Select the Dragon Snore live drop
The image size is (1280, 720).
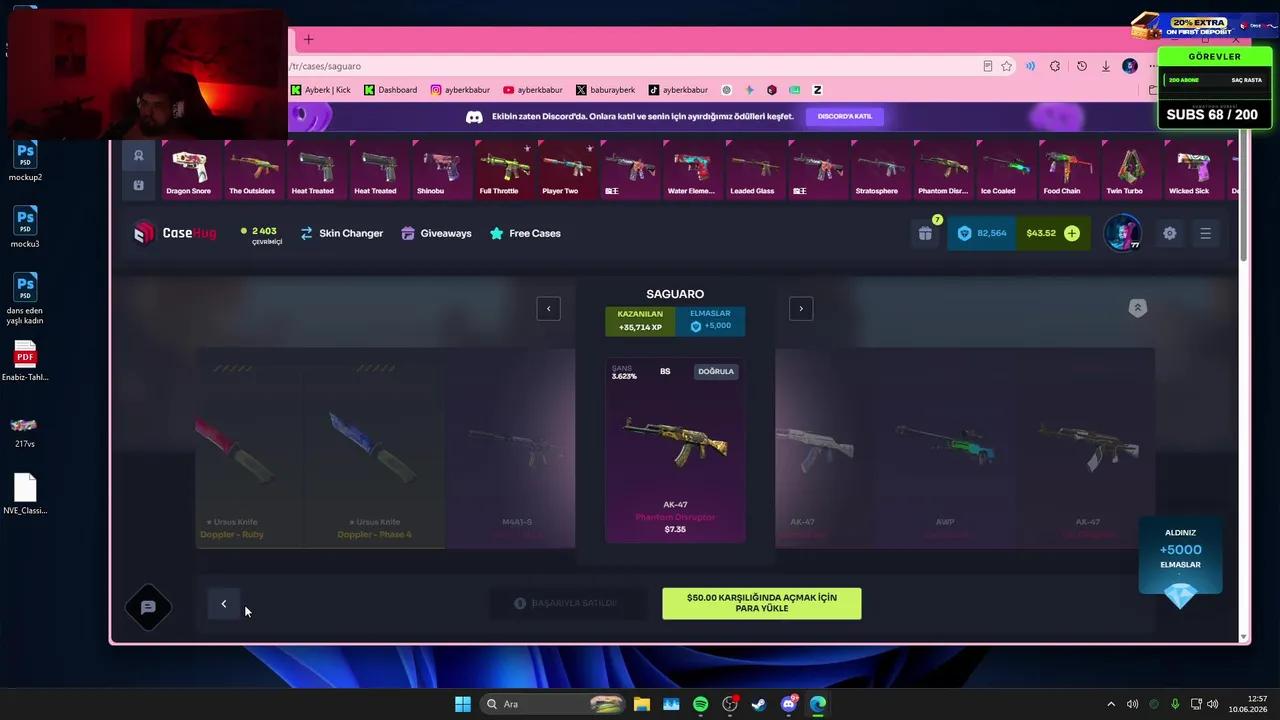pos(189,170)
